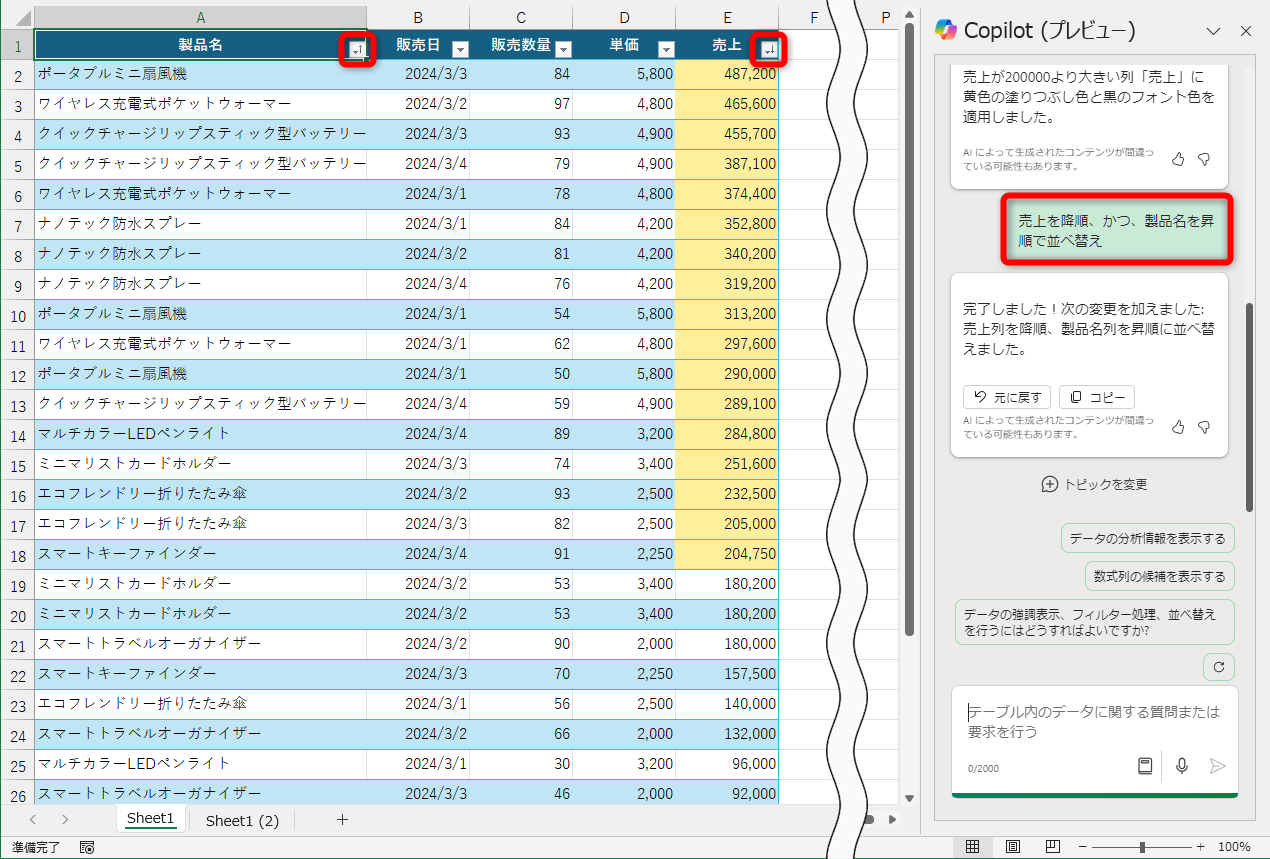Collapse the Copilot pane with its chevron

click(x=1214, y=31)
